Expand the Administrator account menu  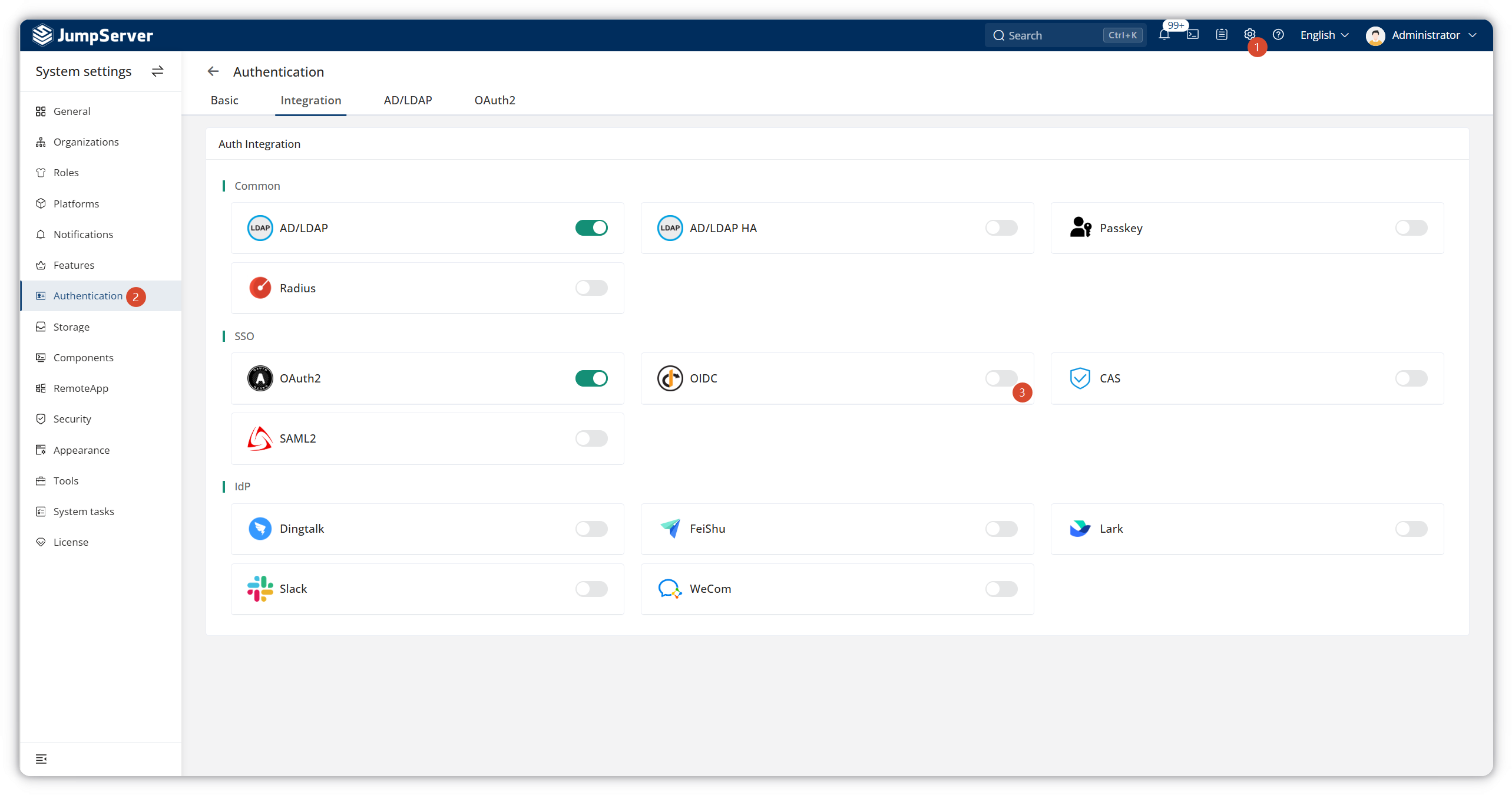1421,35
